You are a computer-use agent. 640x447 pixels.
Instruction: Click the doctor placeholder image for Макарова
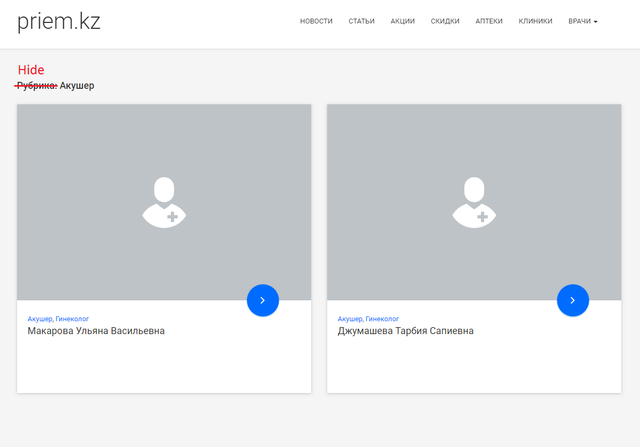click(x=164, y=202)
